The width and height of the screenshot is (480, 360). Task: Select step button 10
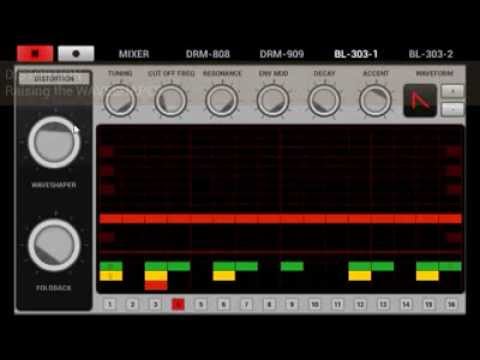pos(315,304)
